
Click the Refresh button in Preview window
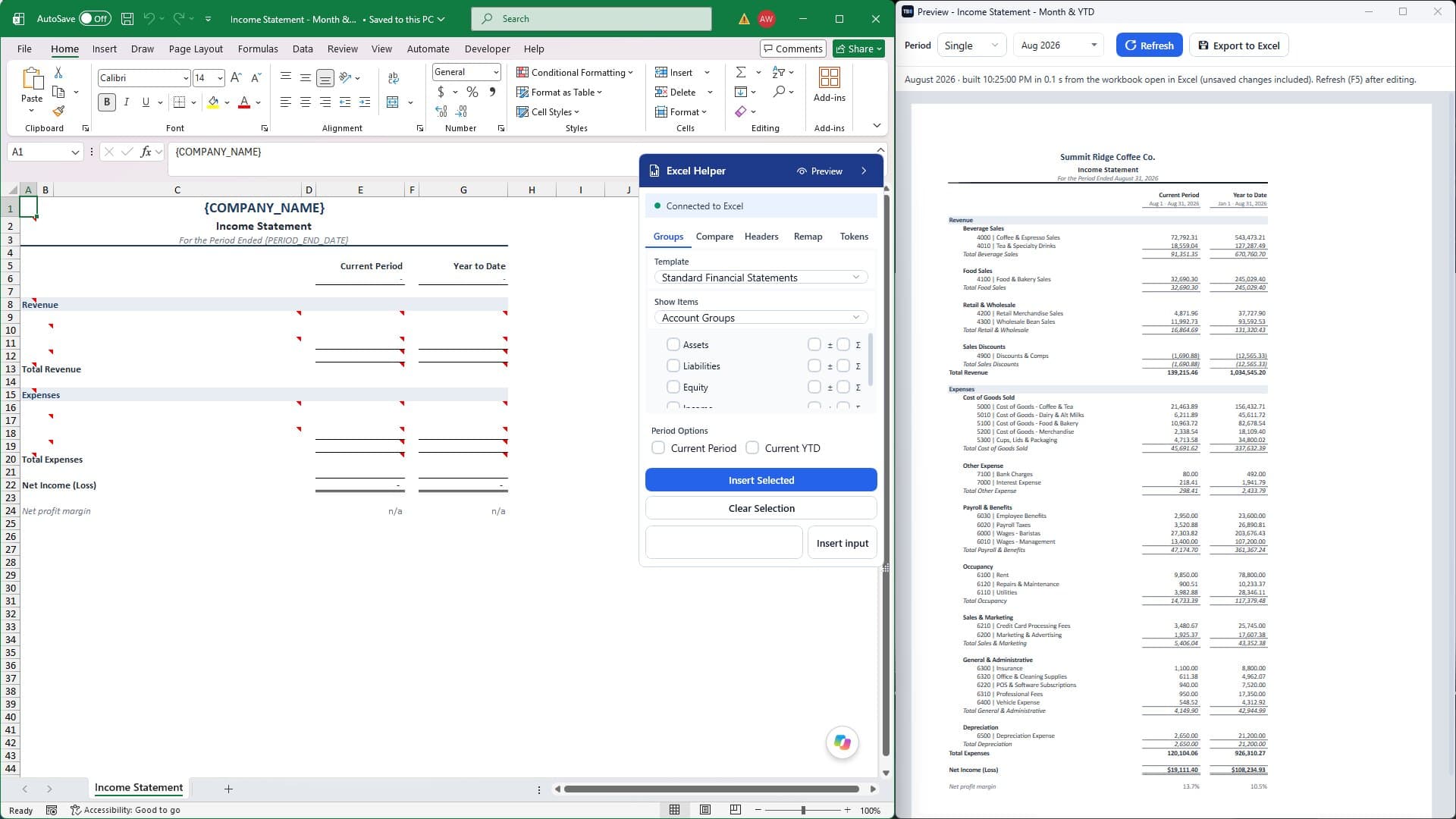click(x=1149, y=45)
